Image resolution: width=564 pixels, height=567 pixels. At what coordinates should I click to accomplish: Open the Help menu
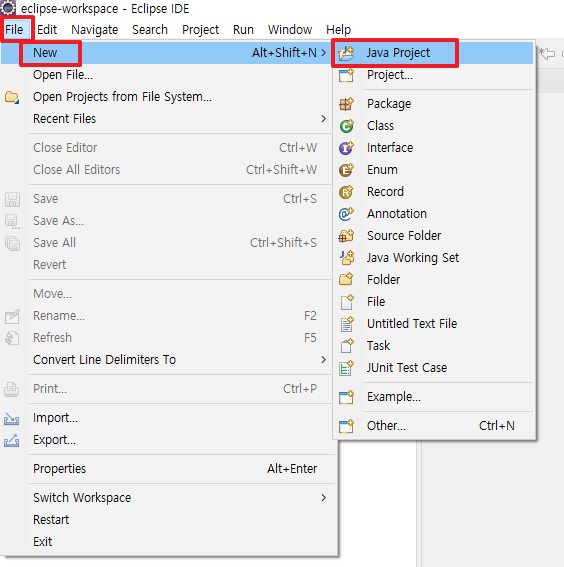(338, 30)
